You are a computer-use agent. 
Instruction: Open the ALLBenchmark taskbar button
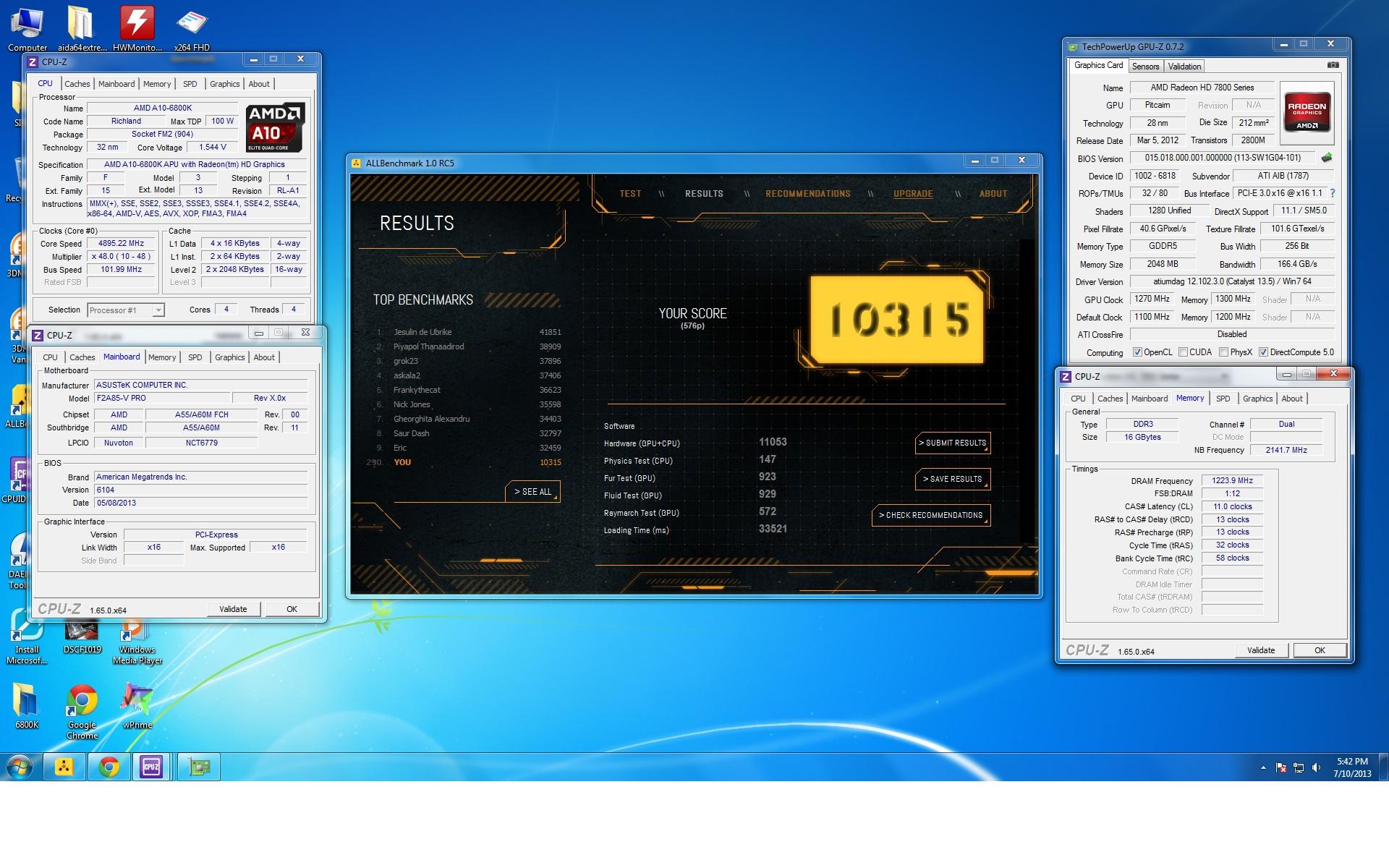pos(64,767)
